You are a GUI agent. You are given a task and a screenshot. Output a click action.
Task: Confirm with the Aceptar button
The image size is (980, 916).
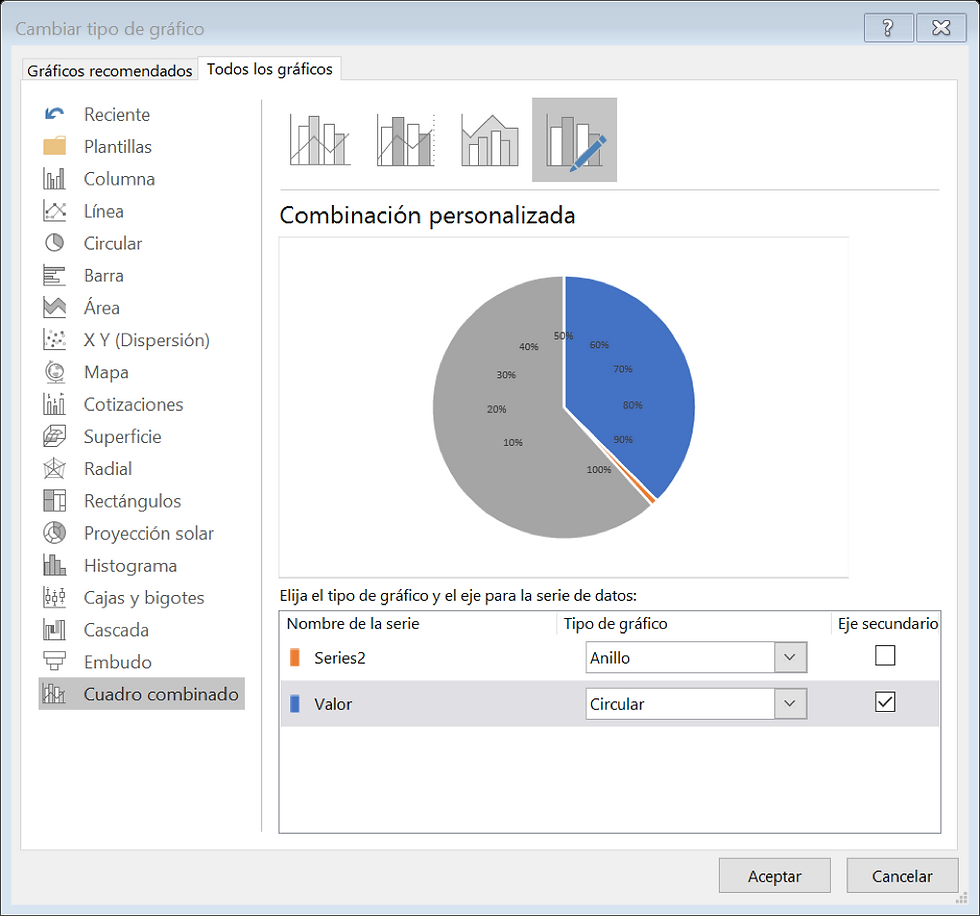[774, 876]
